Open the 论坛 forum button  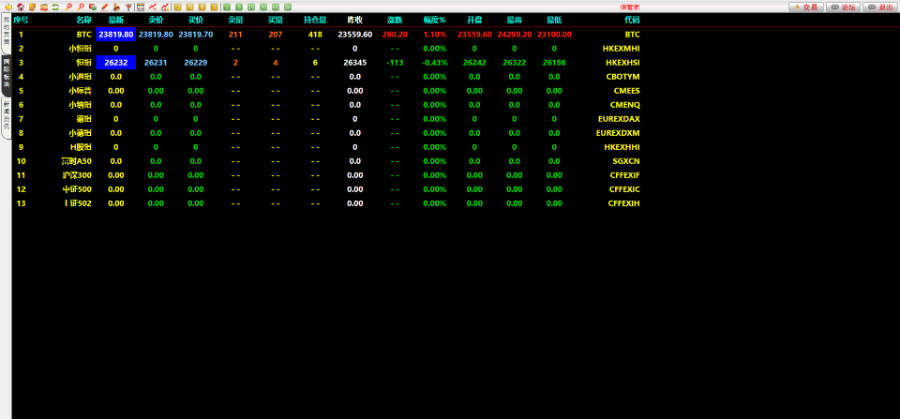coord(843,7)
